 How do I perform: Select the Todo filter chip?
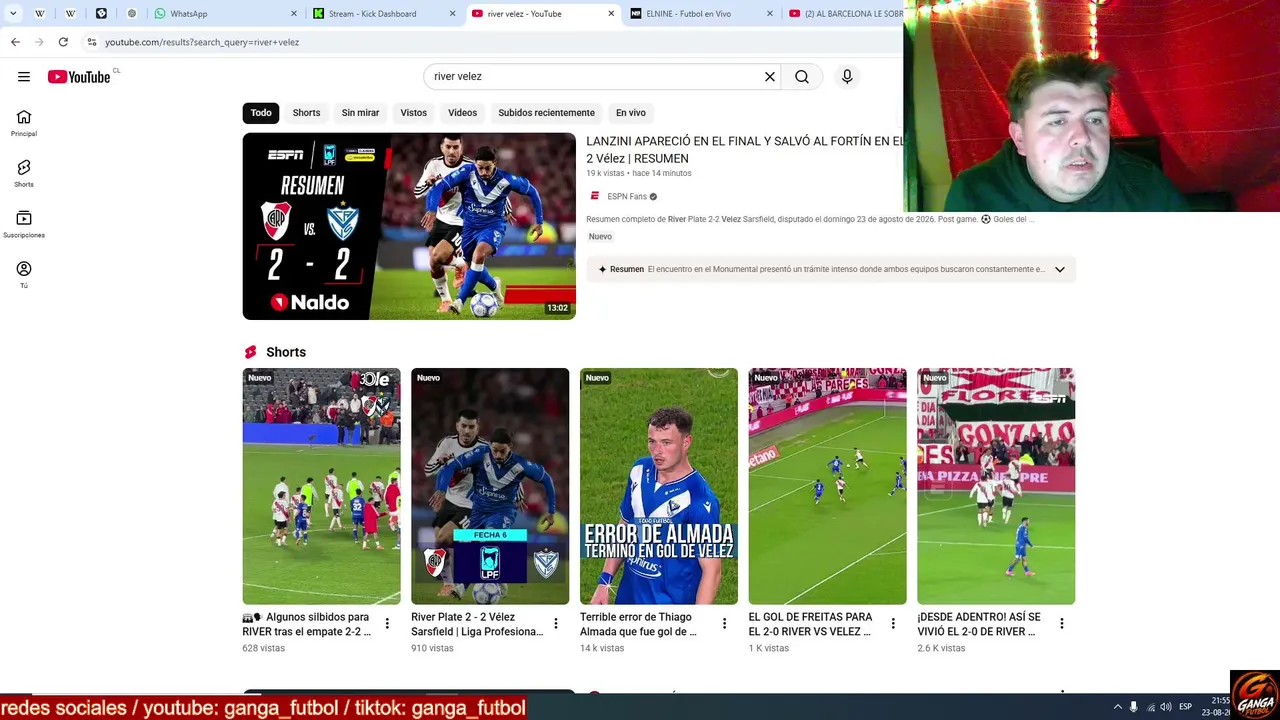pos(261,113)
